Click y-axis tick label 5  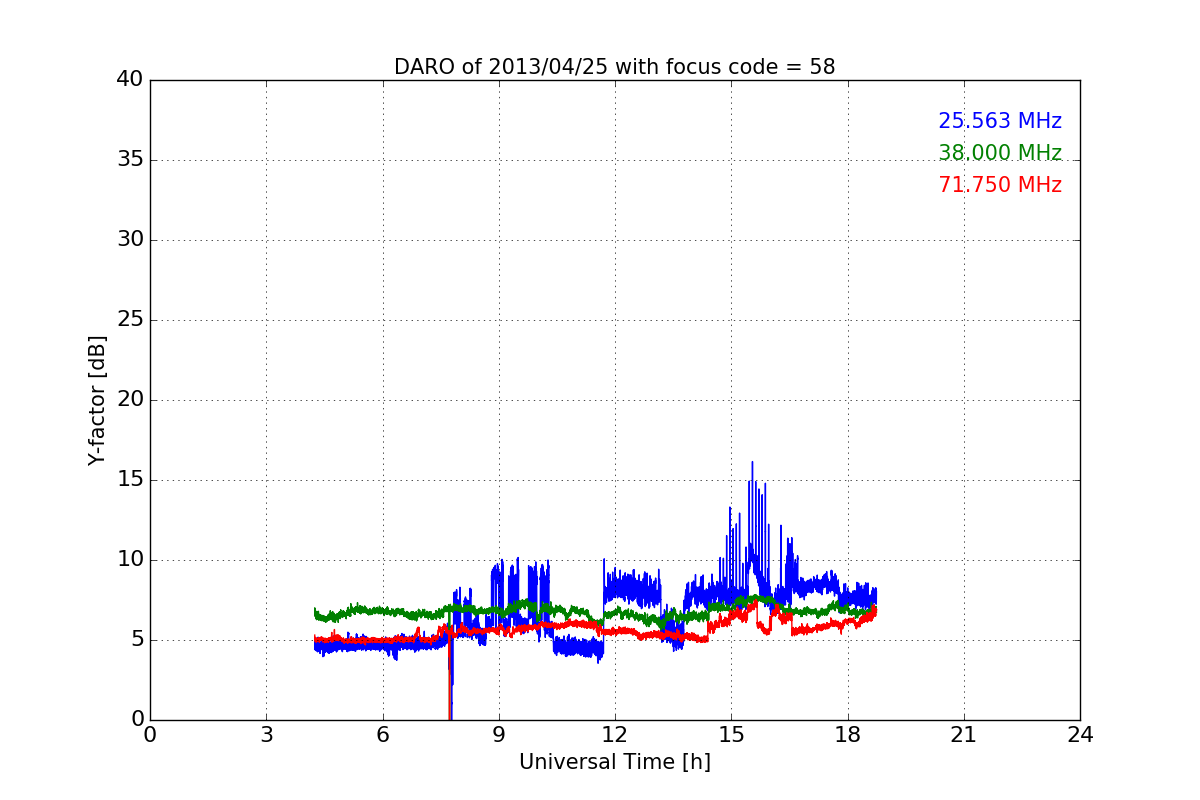[x=136, y=640]
